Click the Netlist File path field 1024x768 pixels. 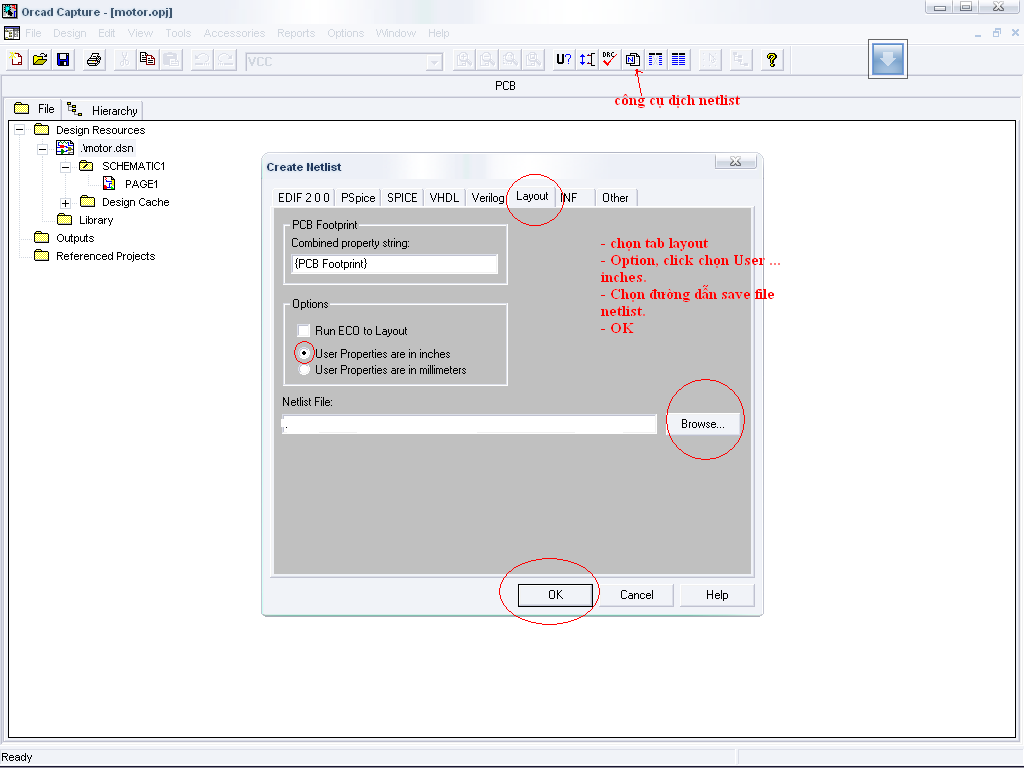(x=469, y=424)
